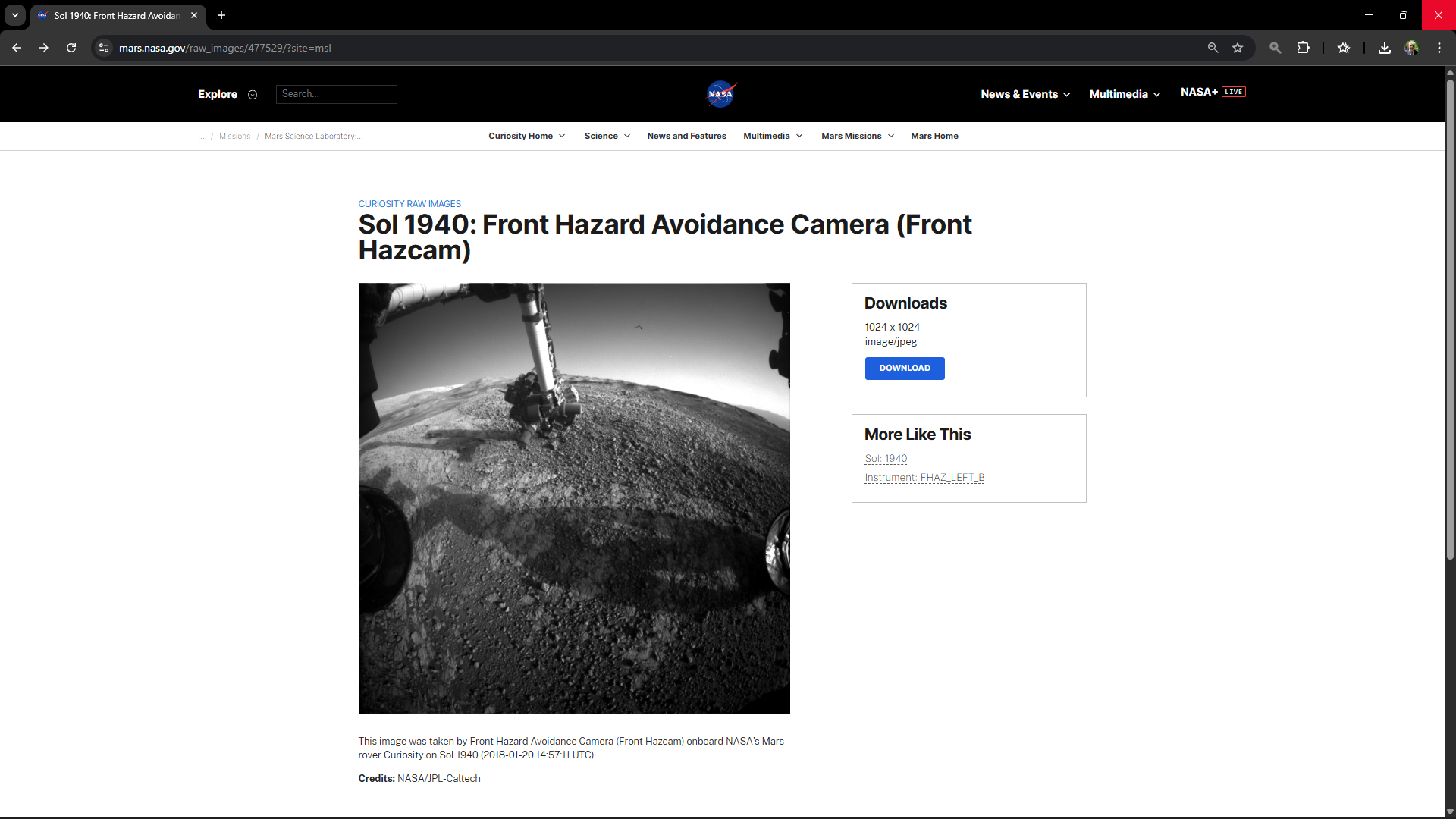The image size is (1456, 819).
Task: Click the zoom magnifier icon in address bar
Action: [x=1213, y=48]
